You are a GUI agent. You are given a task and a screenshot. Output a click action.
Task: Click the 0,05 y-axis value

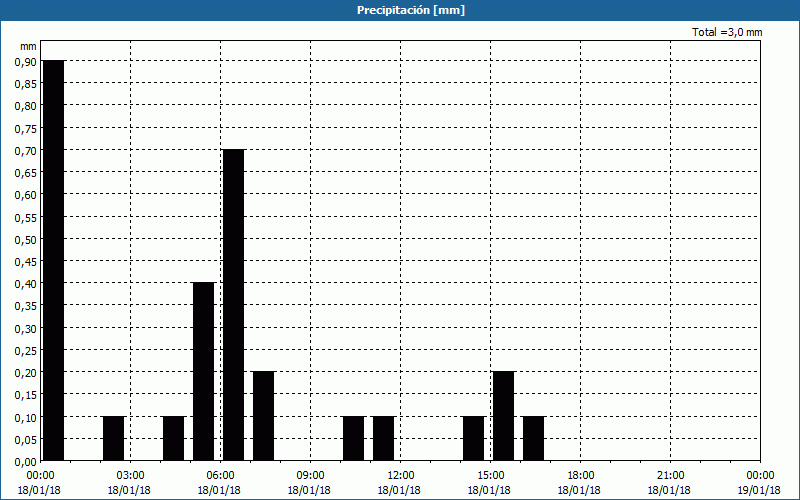point(26,440)
